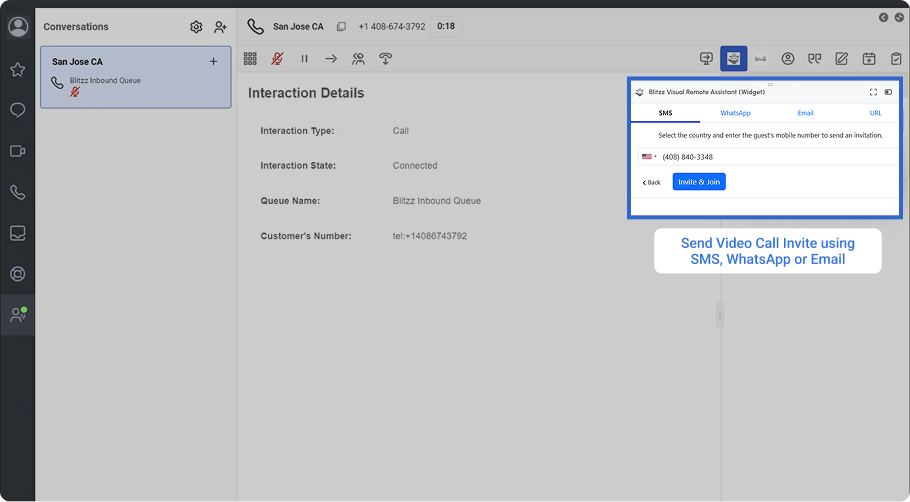
Task: Open the consult participants icon
Action: 358,59
